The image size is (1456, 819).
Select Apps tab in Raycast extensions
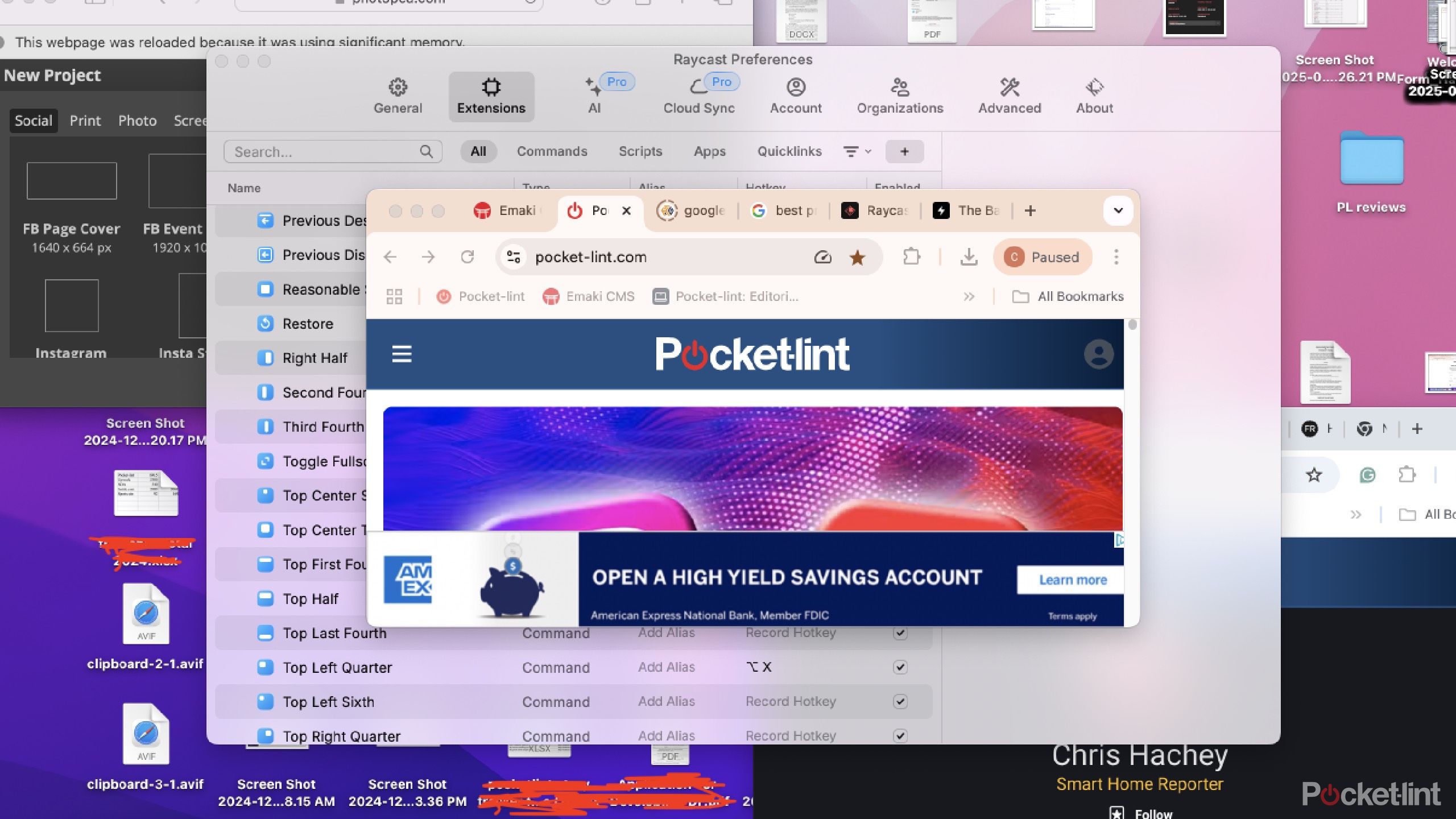pos(709,151)
